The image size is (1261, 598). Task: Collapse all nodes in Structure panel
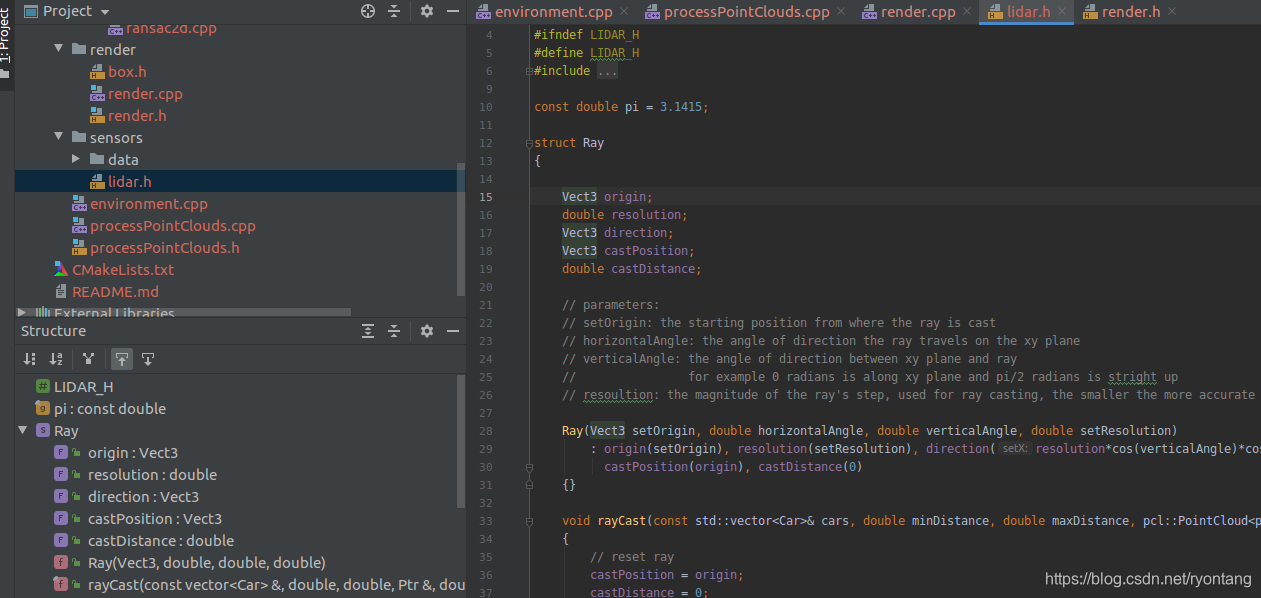(394, 331)
